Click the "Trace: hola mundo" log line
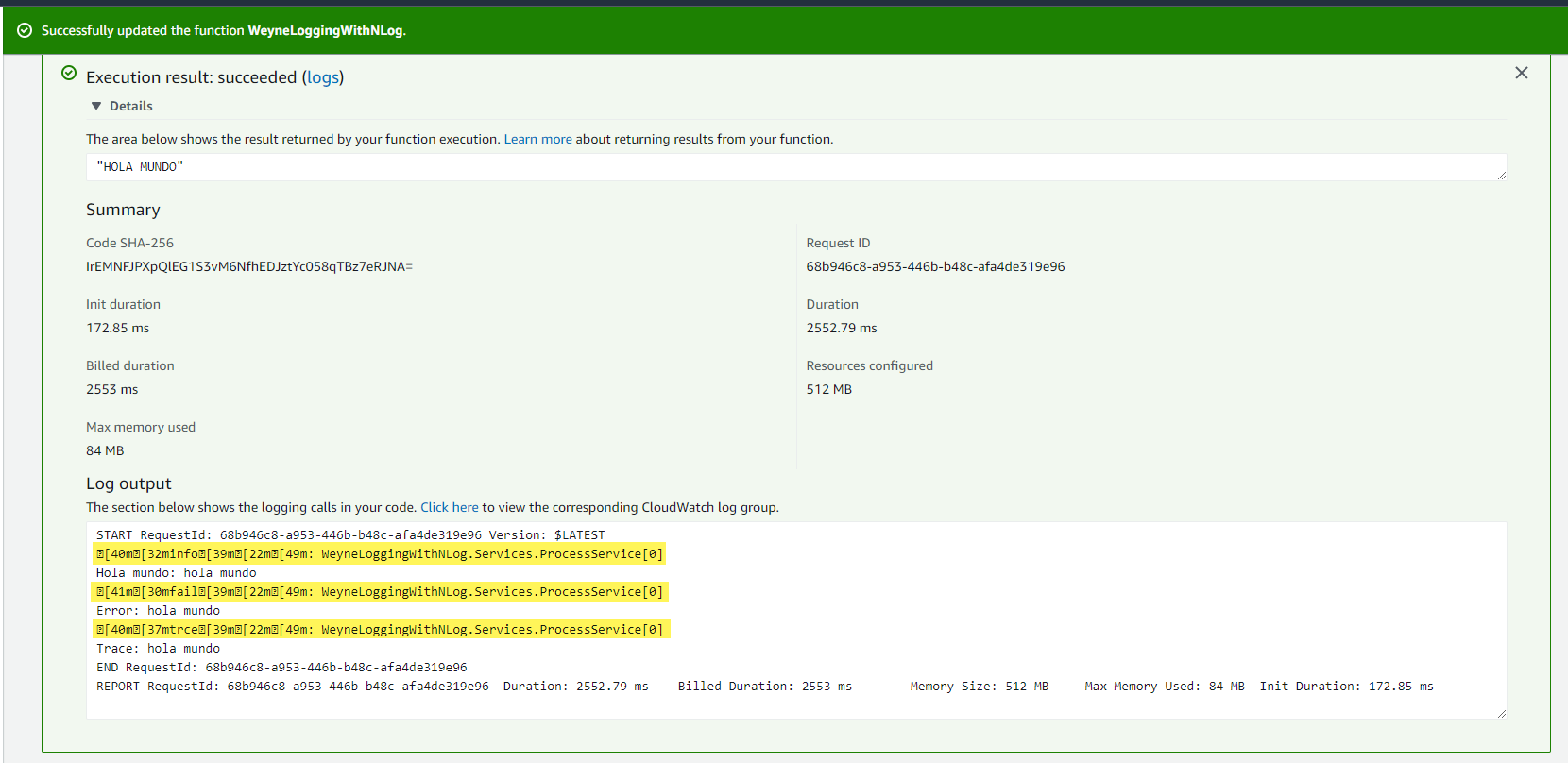 [158, 649]
